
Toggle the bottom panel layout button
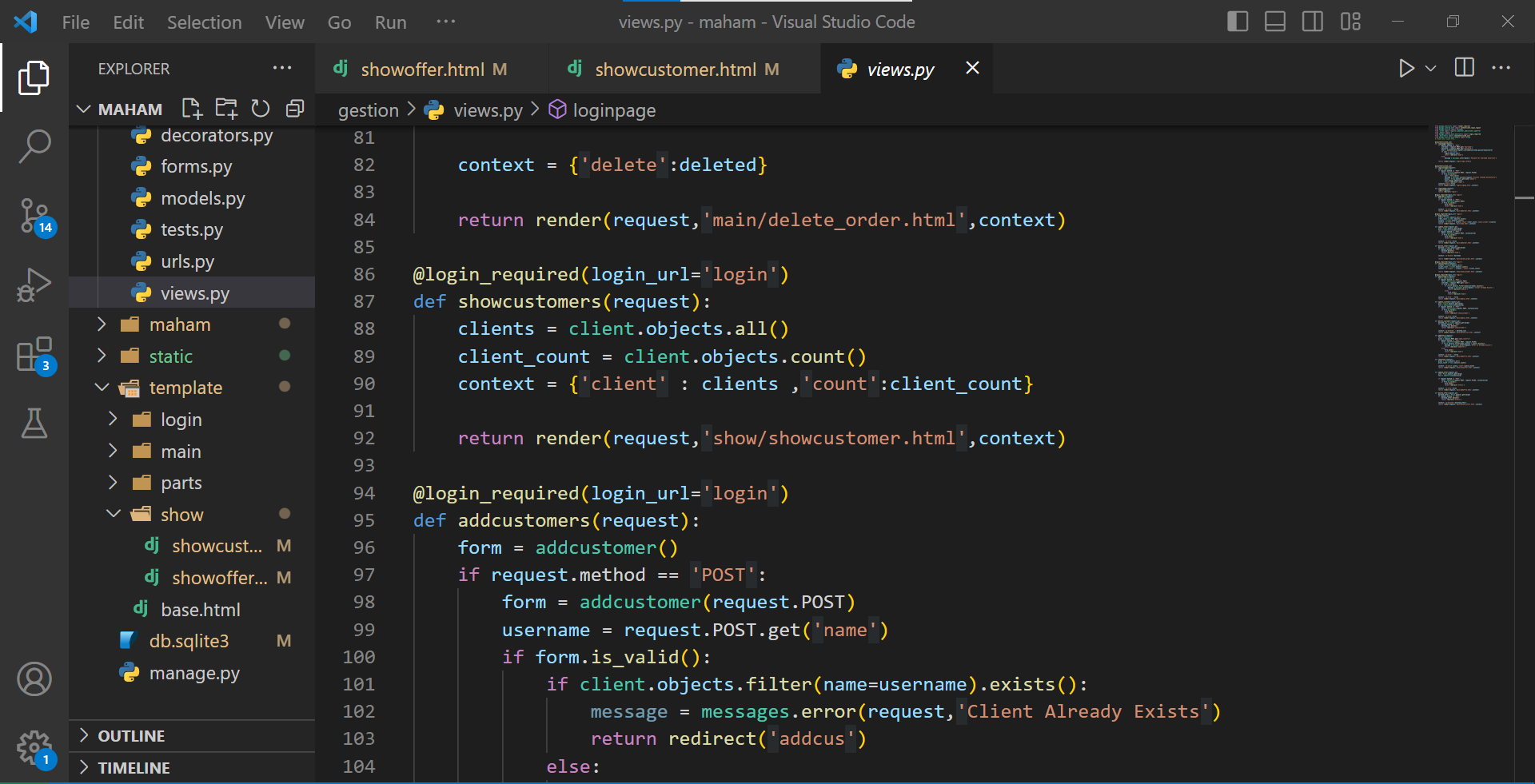(1274, 22)
